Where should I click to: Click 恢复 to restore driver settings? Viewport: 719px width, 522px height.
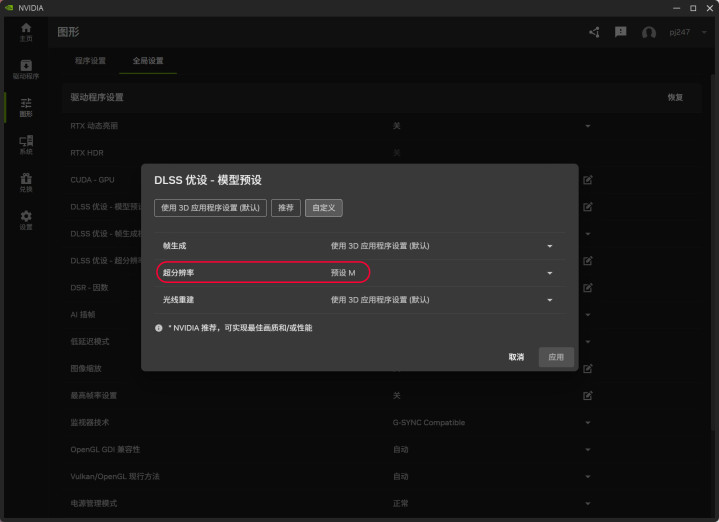click(675, 97)
